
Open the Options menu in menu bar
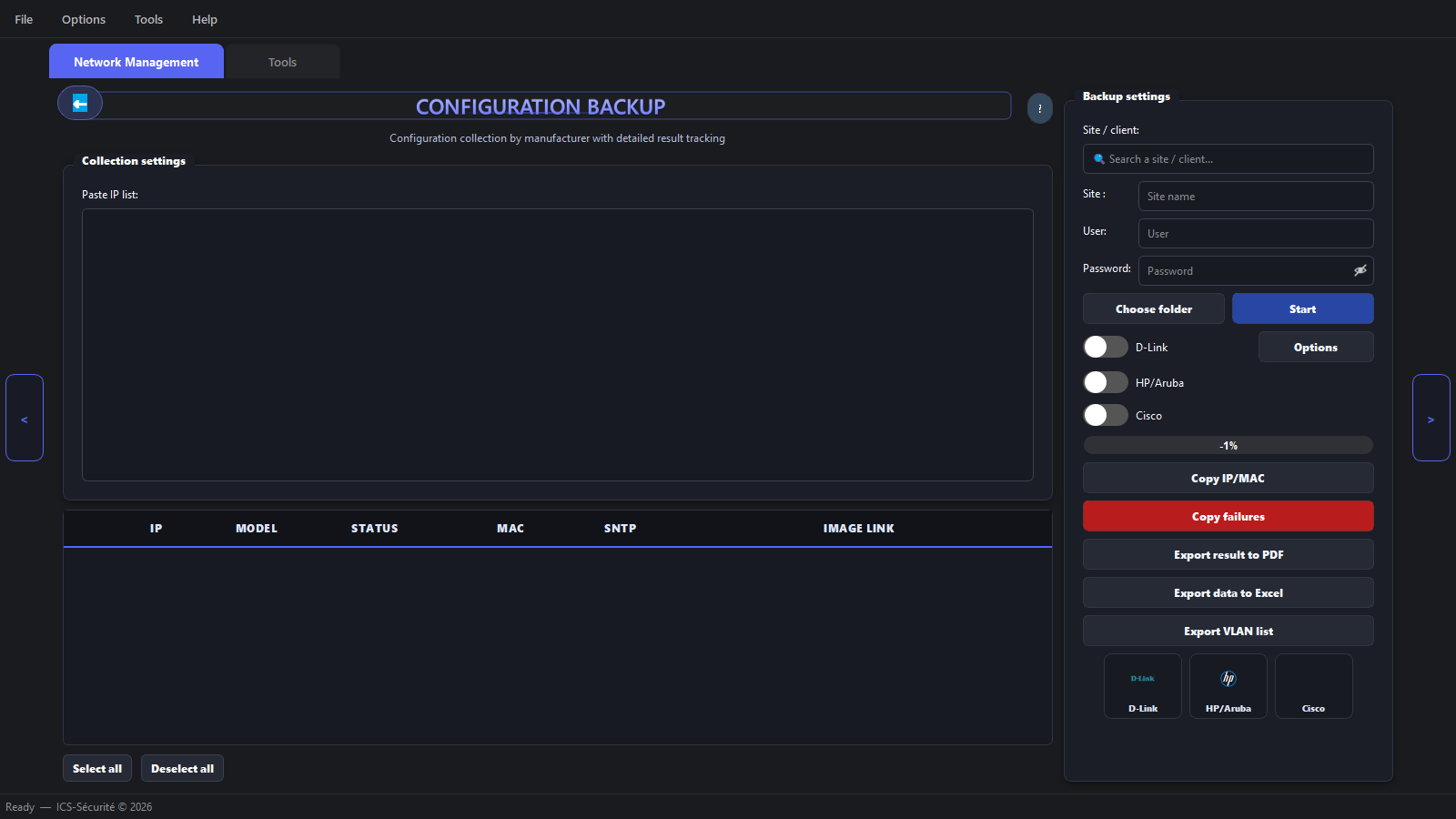84,19
